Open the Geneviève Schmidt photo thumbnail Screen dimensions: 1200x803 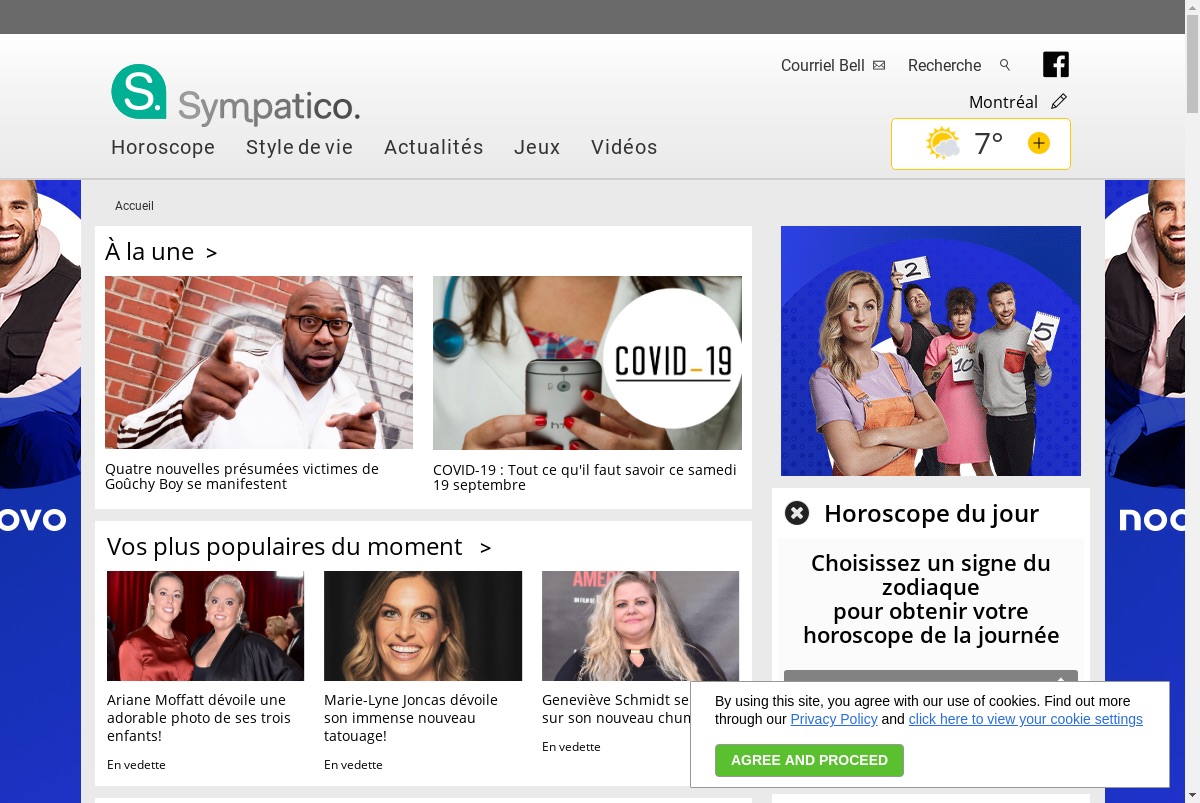click(x=640, y=626)
